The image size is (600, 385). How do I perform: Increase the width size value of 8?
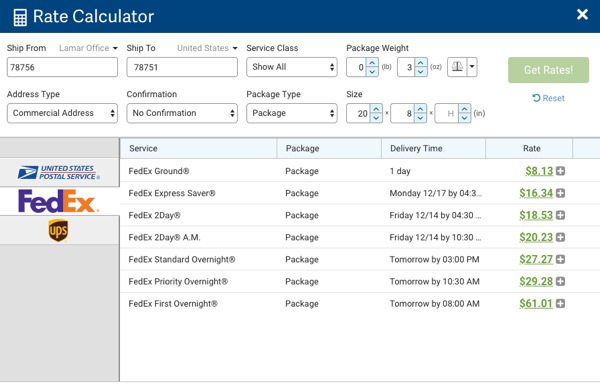[420, 109]
